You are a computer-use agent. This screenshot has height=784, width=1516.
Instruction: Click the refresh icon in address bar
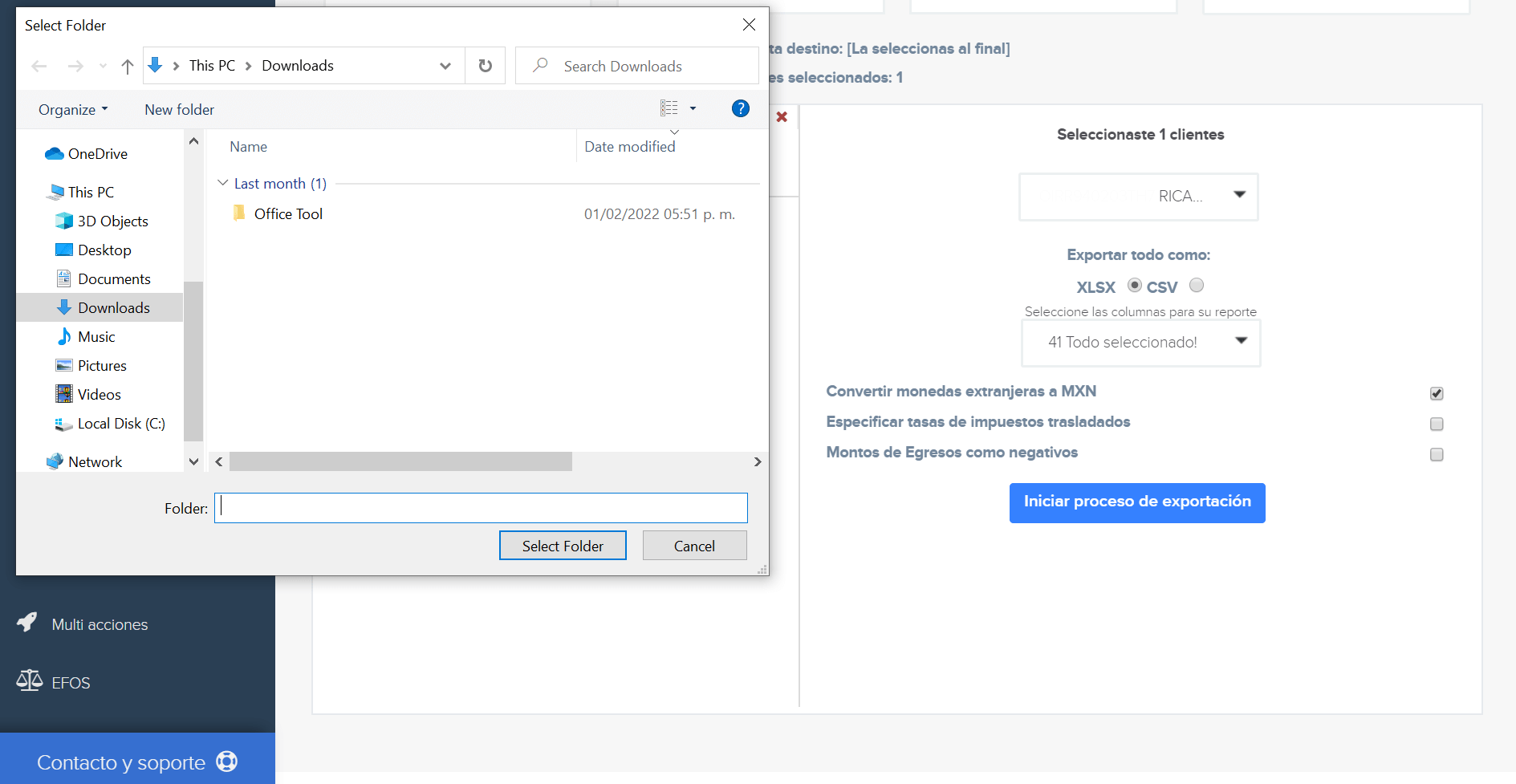click(x=485, y=66)
